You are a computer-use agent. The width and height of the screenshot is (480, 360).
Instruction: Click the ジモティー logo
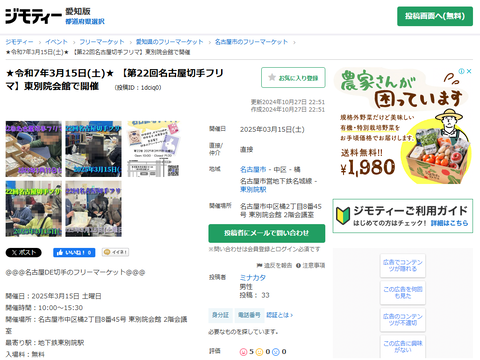(34, 16)
